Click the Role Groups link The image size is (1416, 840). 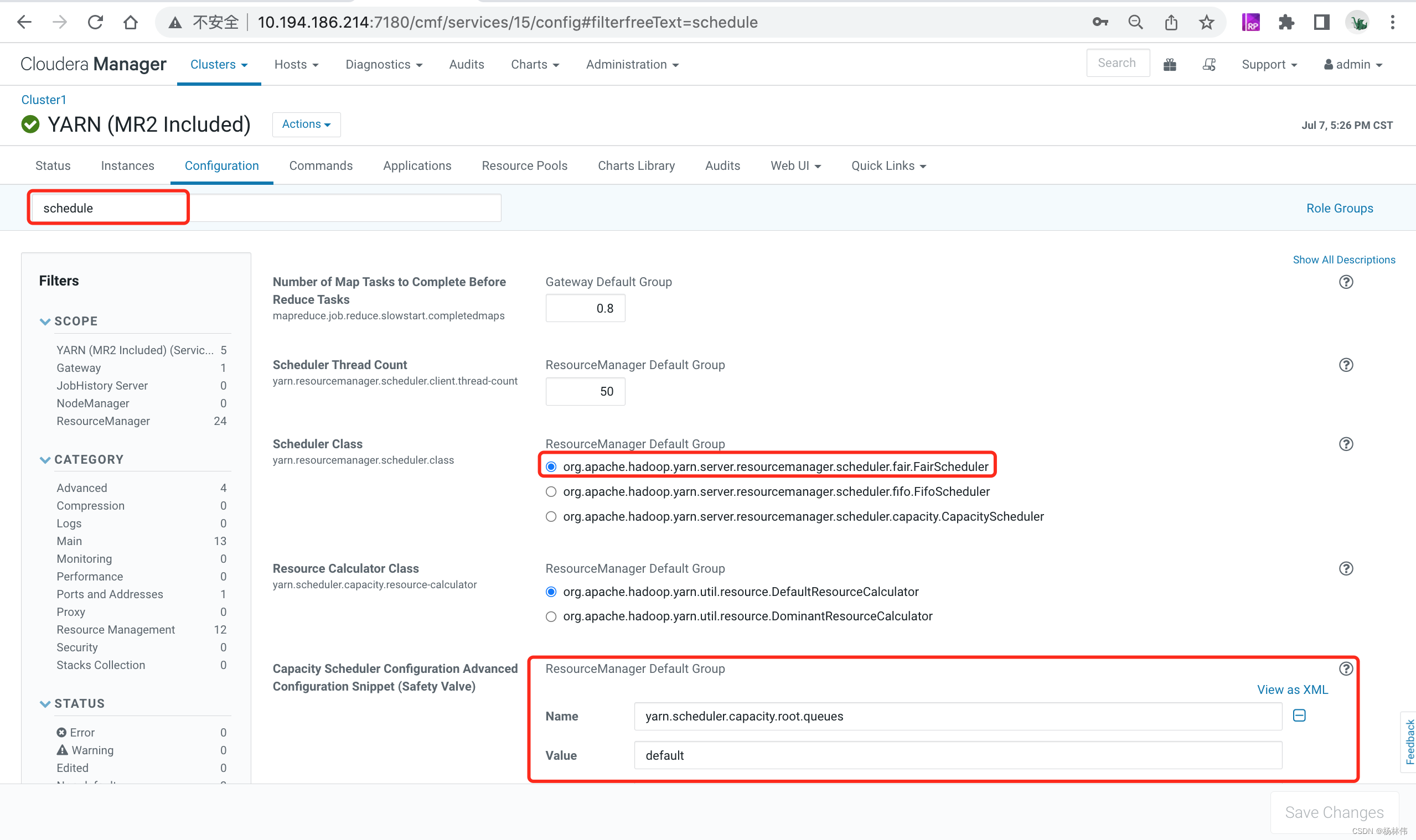[x=1339, y=208]
